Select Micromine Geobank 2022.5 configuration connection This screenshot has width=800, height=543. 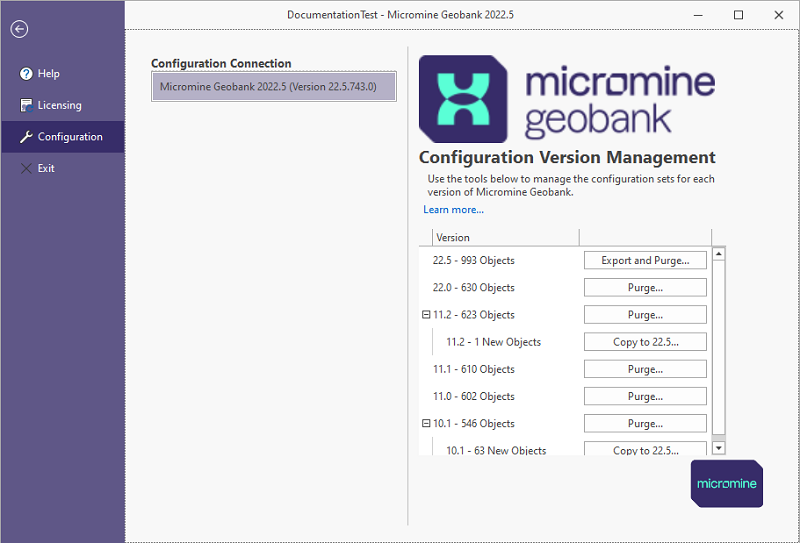pos(273,87)
